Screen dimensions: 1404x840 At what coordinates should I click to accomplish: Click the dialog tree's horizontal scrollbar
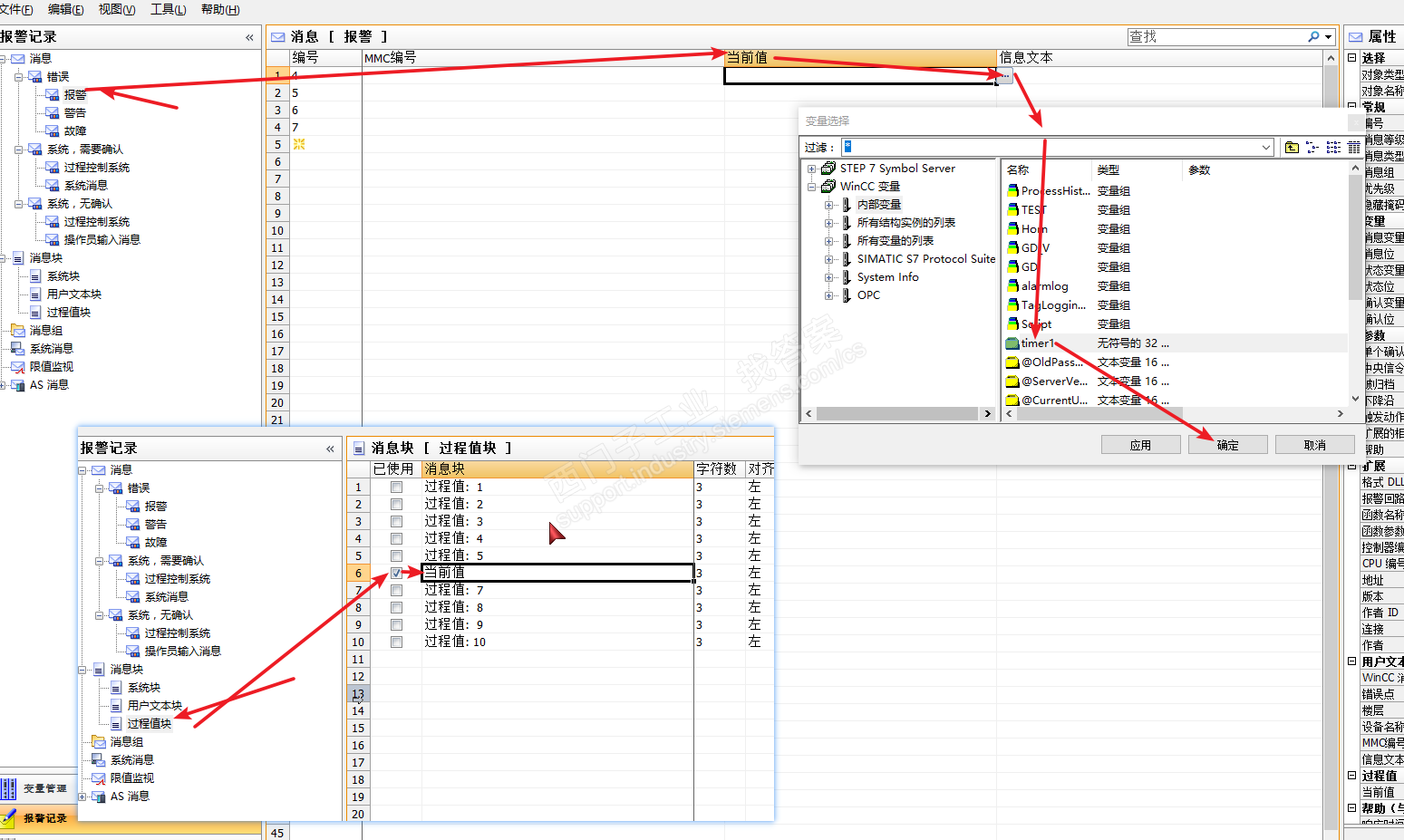pyautogui.click(x=898, y=413)
